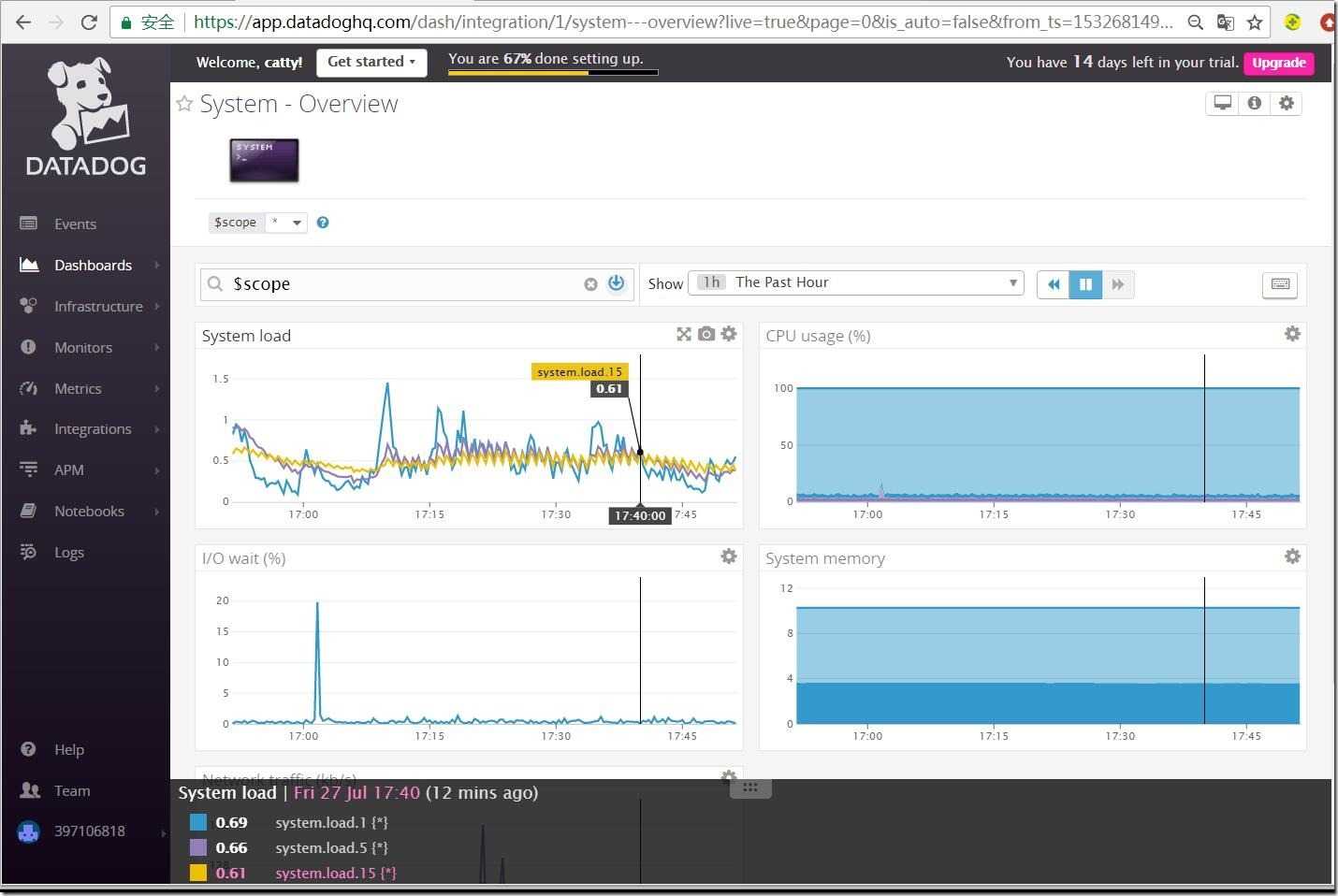Expand System load graph to fullscreen
The width and height of the screenshot is (1338, 896).
[684, 334]
